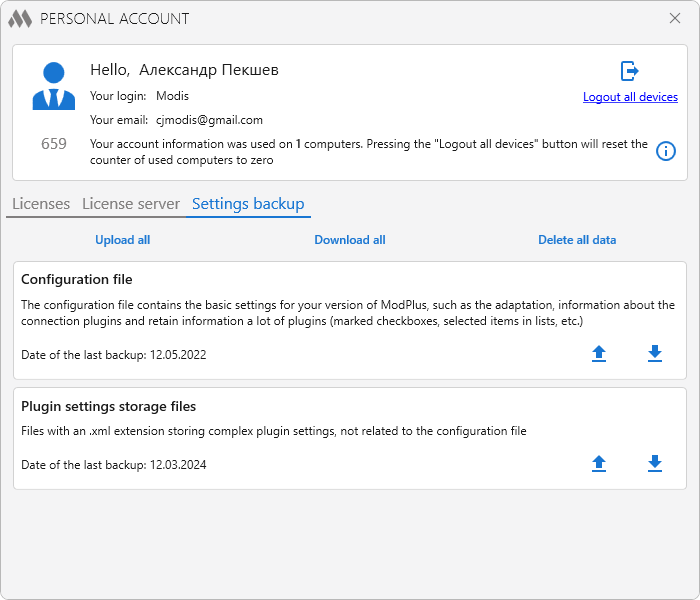Viewport: 700px width, 600px height.
Task: Click the Logout all devices link
Action: pos(630,97)
